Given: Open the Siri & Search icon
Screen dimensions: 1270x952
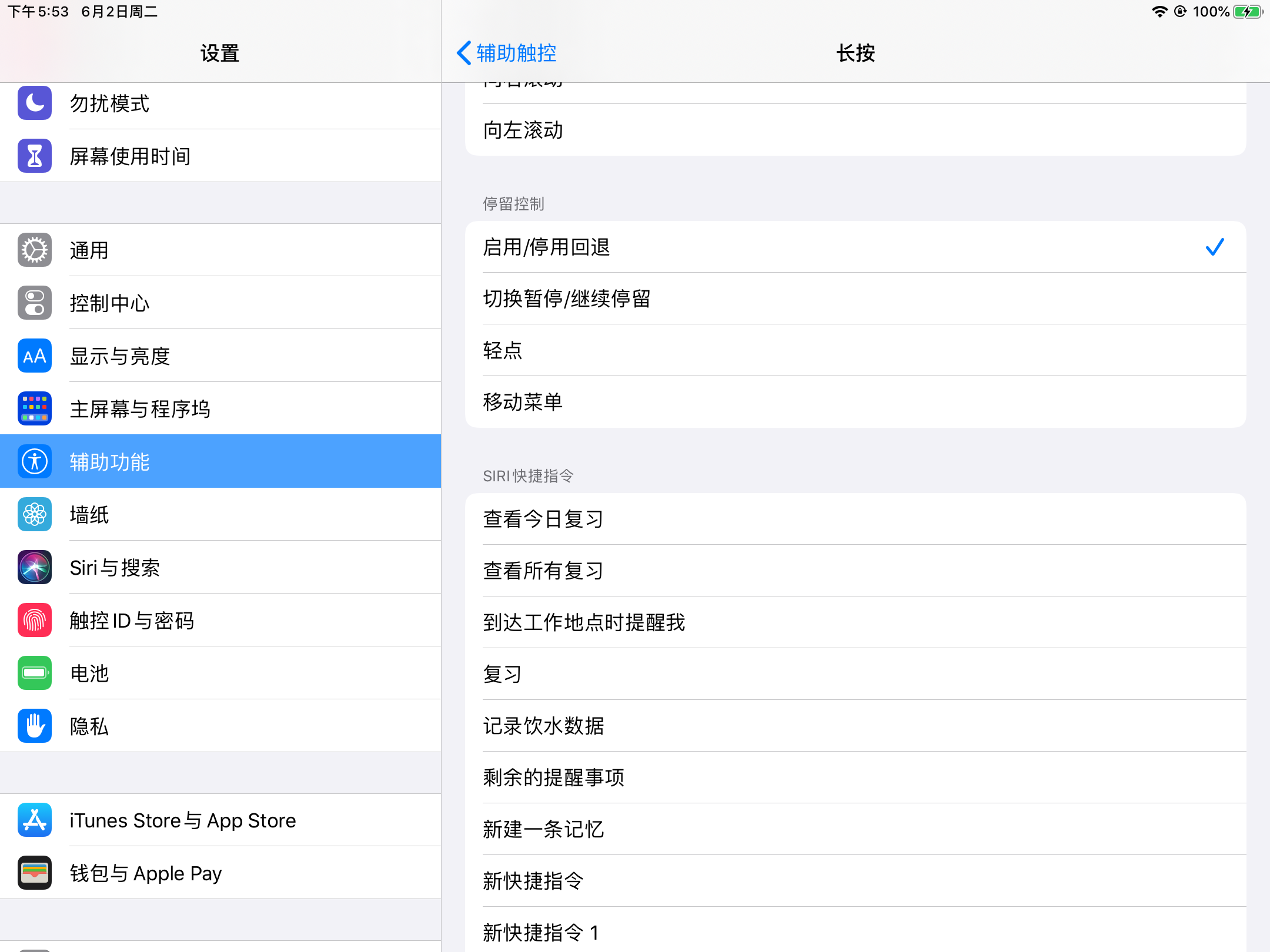Looking at the screenshot, I should (35, 568).
